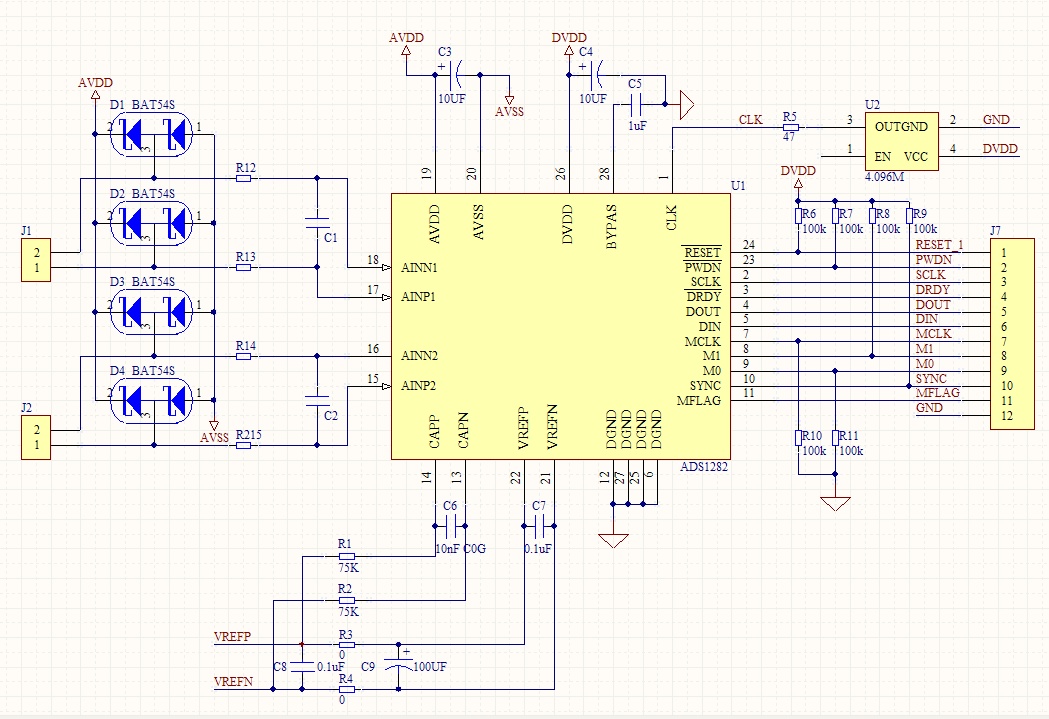
Task: Click ground symbol below R10 and R11
Action: pyautogui.click(x=836, y=504)
